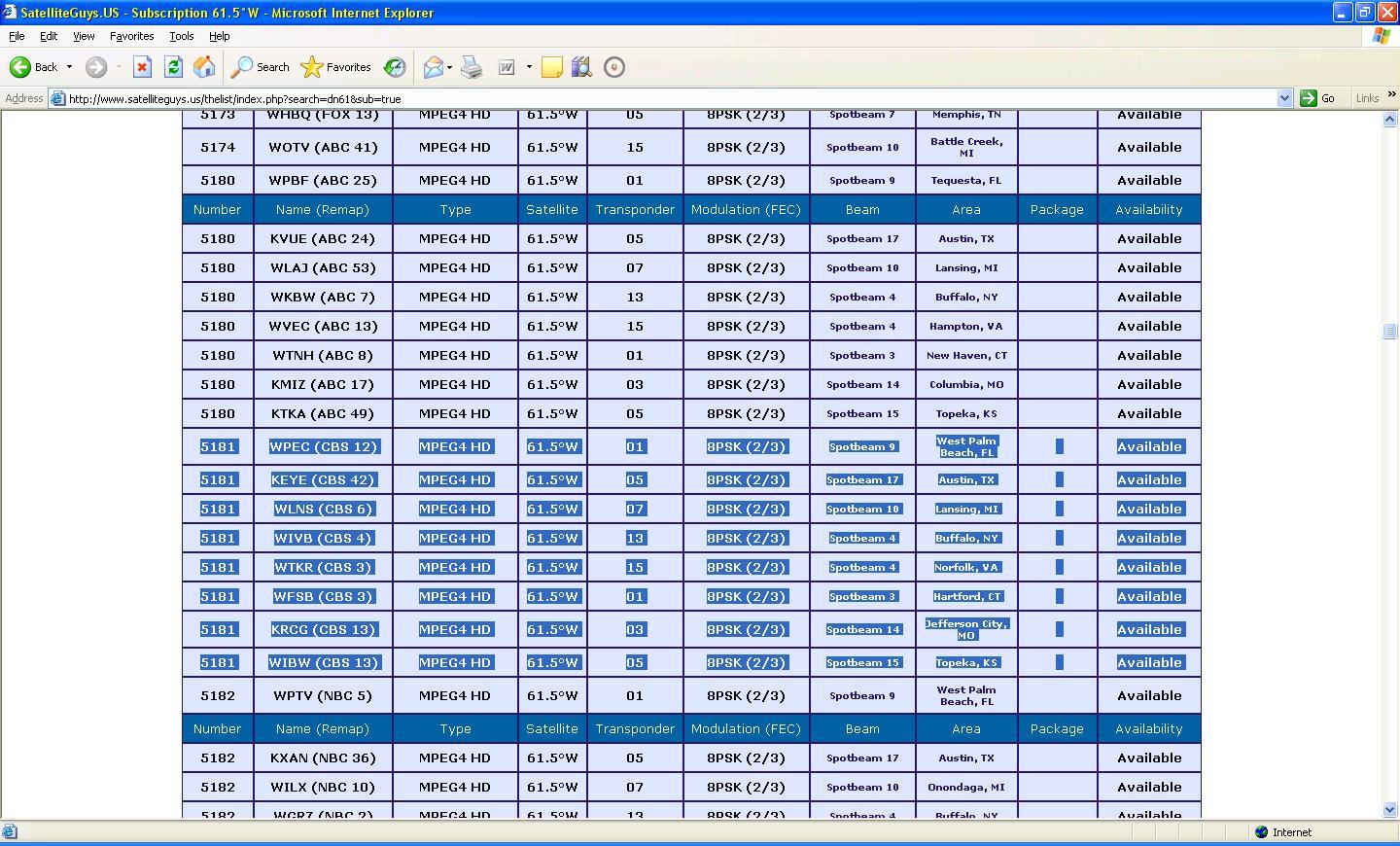Expand the Mail button dropdown arrow

pyautogui.click(x=449, y=67)
